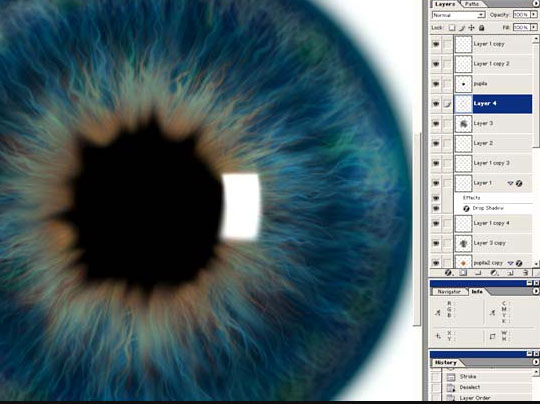Switch to the Paths tab
Screen dimensions: 540x404
pos(472,4)
